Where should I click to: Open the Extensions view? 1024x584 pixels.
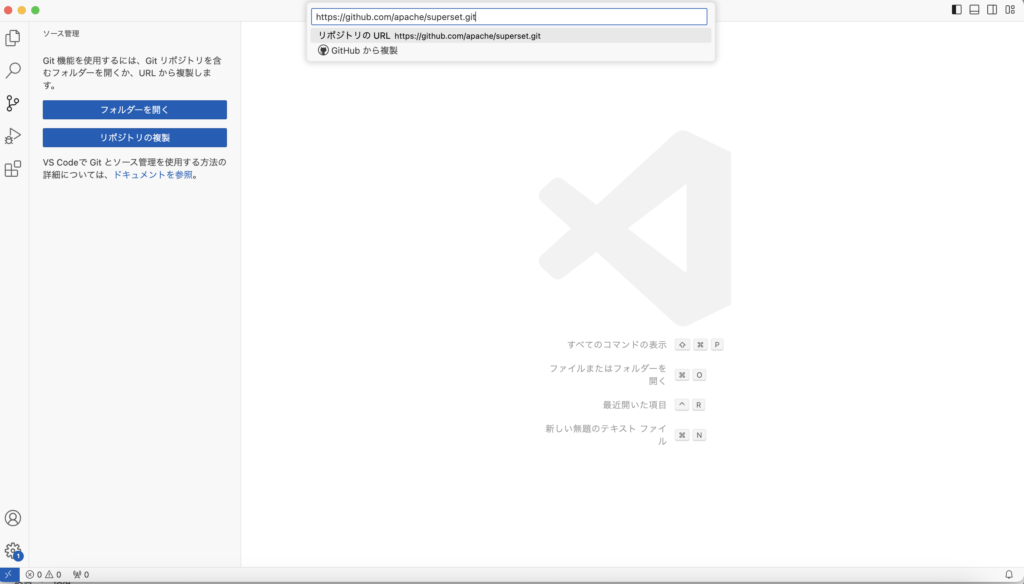click(13, 169)
